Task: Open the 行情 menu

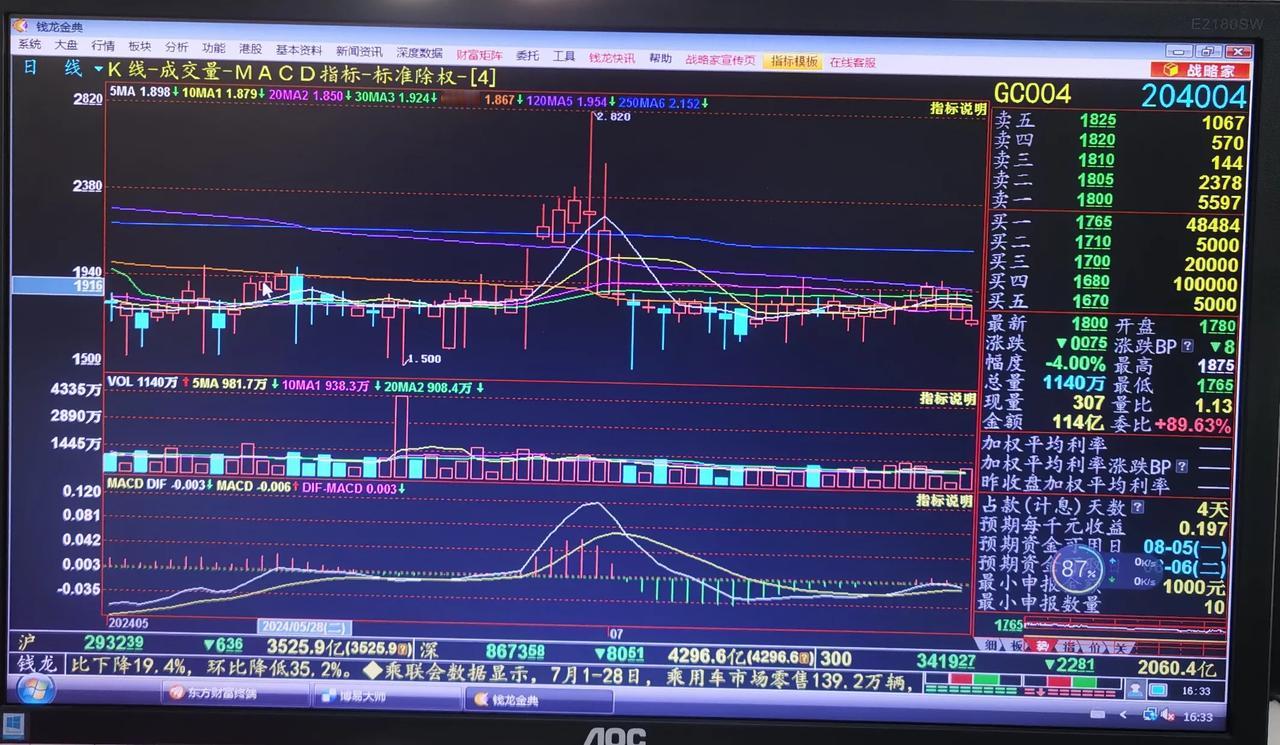Action: coord(103,46)
